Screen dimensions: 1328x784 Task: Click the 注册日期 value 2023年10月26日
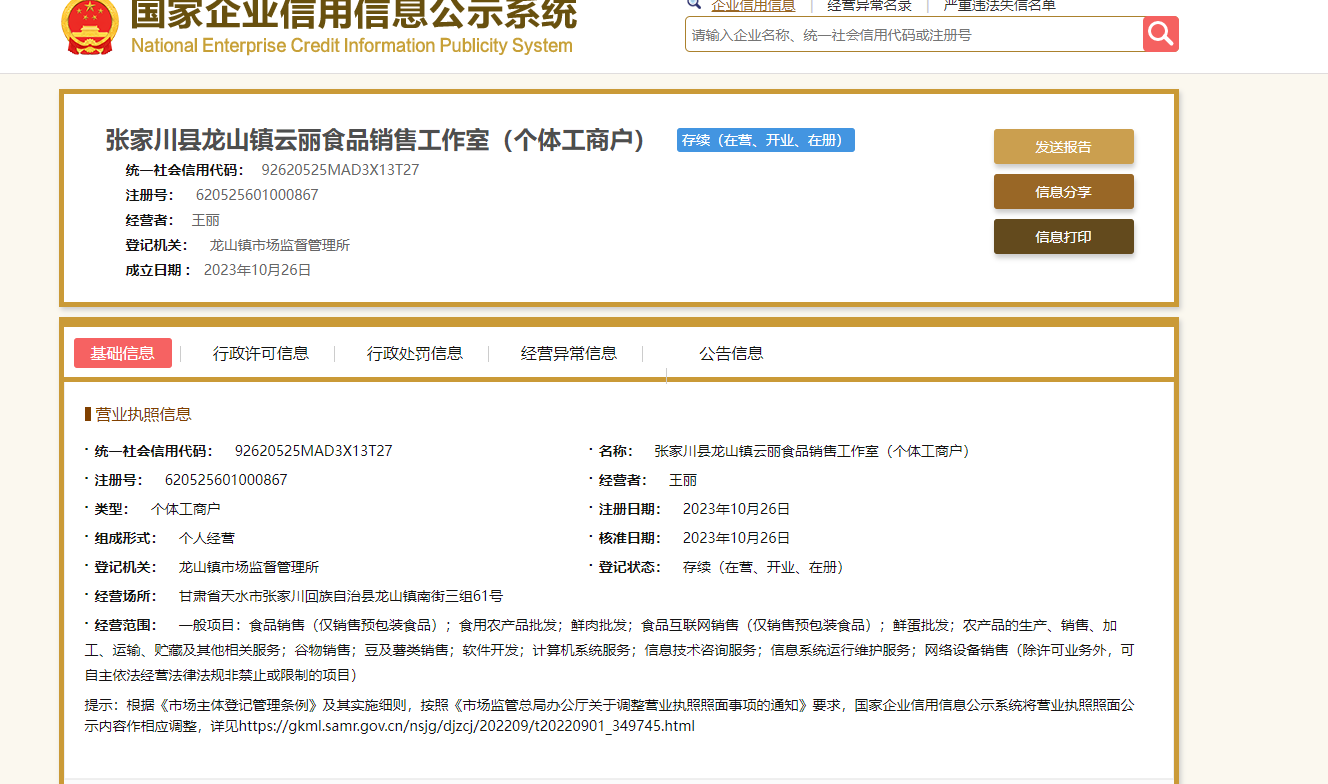point(736,509)
